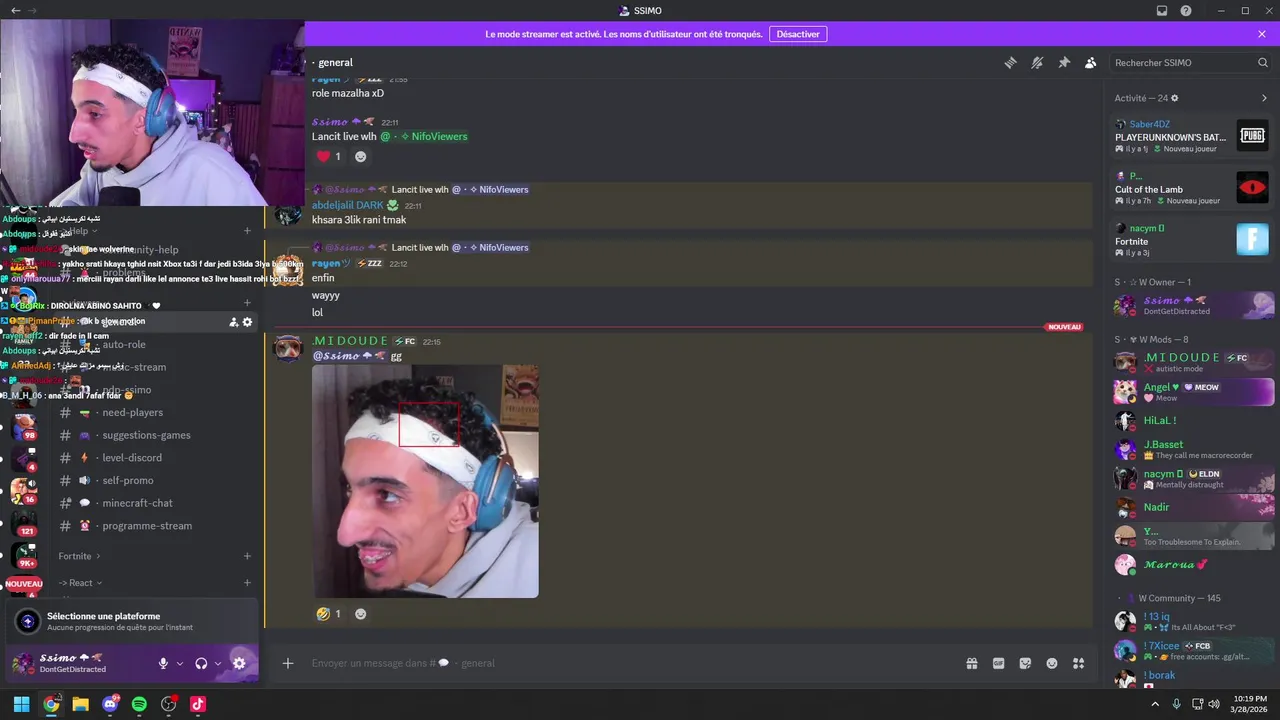Viewport: 1280px width, 720px height.
Task: Click the attachment plus button in message box
Action: [x=288, y=663]
